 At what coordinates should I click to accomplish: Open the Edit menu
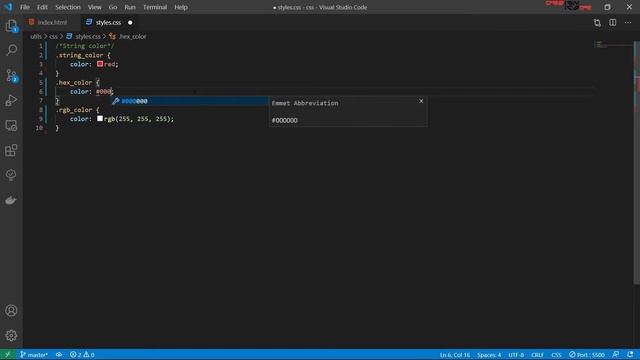pos(42,7)
